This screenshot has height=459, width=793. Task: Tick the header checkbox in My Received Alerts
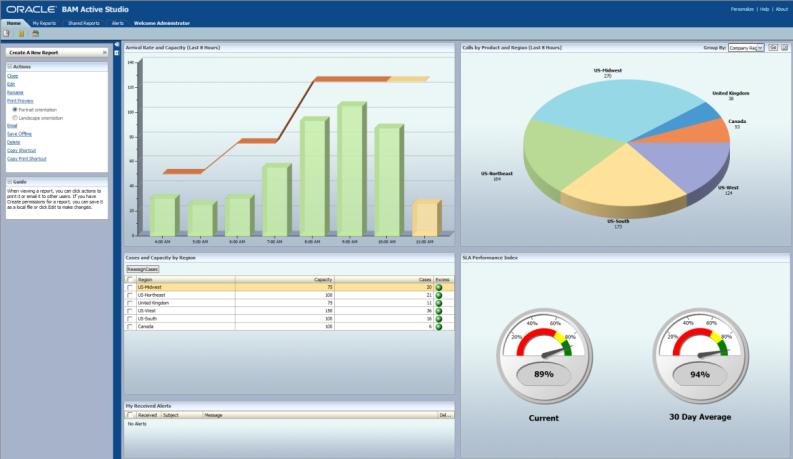(x=130, y=415)
